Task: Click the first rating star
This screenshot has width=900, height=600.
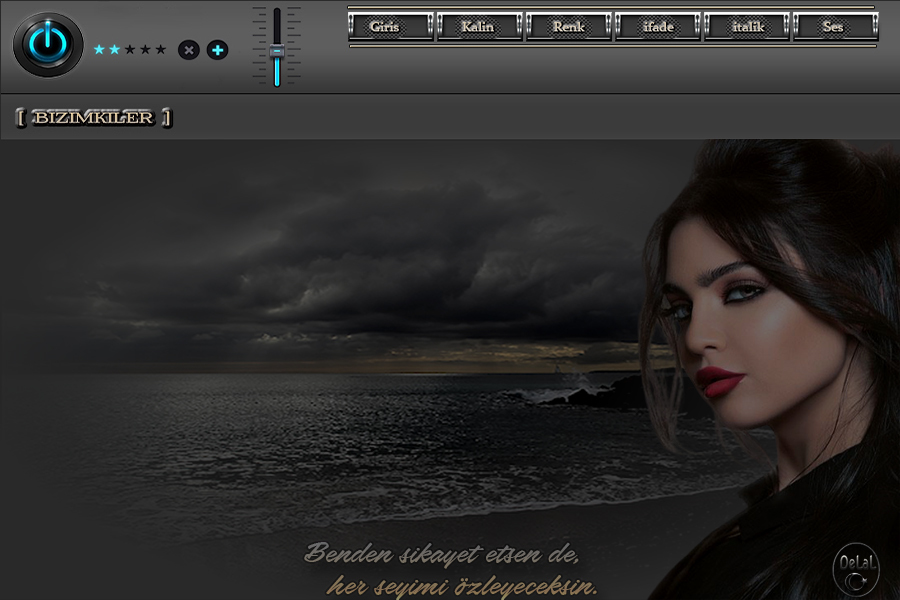Action: coord(99,49)
